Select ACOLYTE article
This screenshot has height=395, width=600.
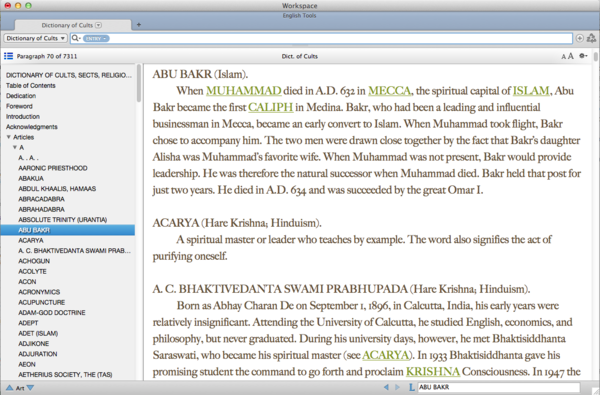[33, 271]
